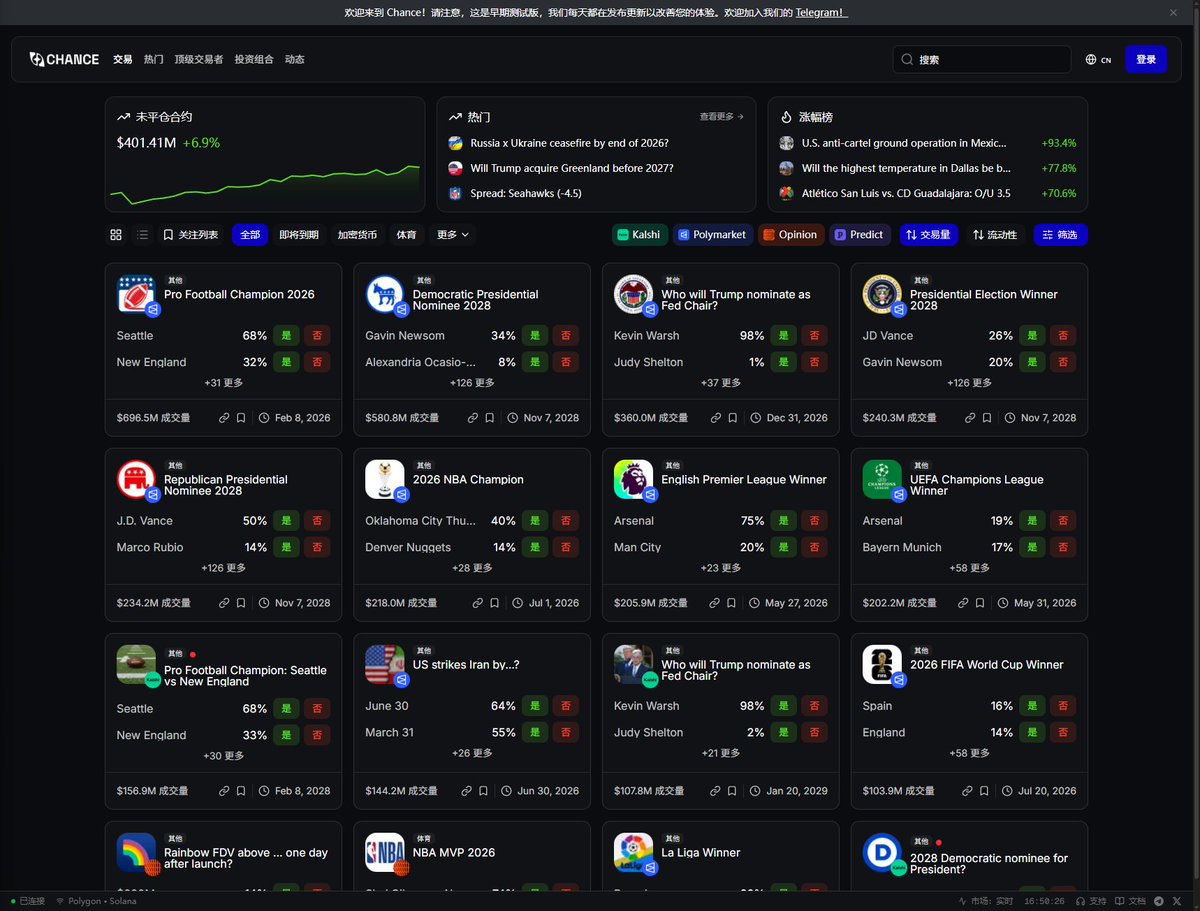The width and height of the screenshot is (1200, 911).
Task: Click the globe CN language icon
Action: coord(1091,60)
